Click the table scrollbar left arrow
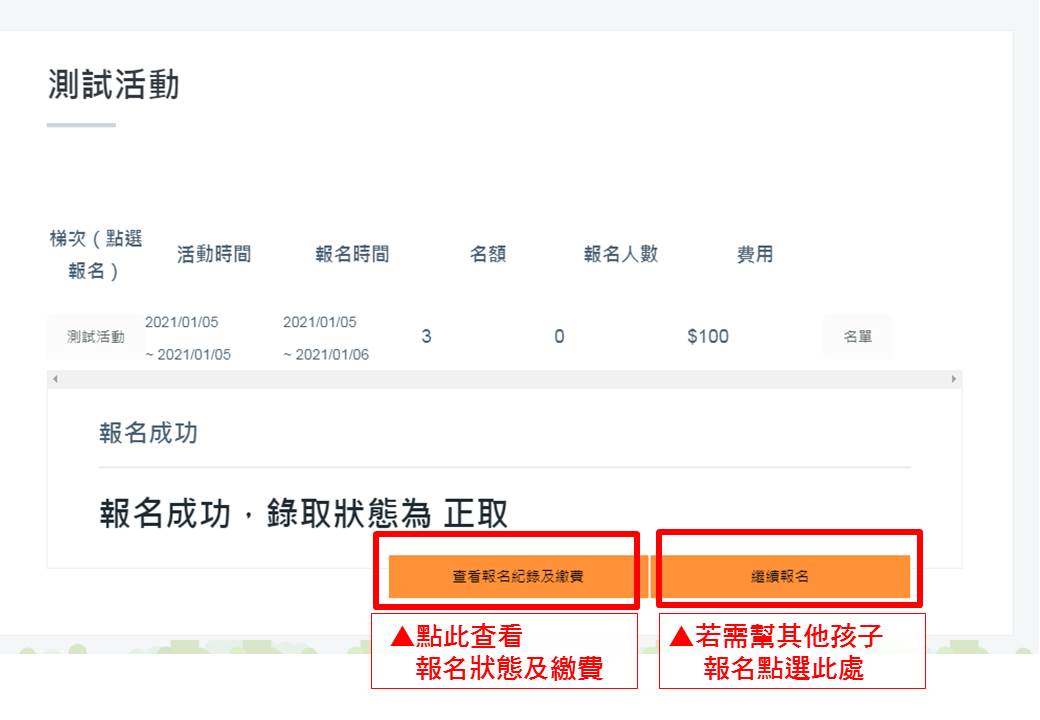This screenshot has height=720, width=1040. coord(55,379)
